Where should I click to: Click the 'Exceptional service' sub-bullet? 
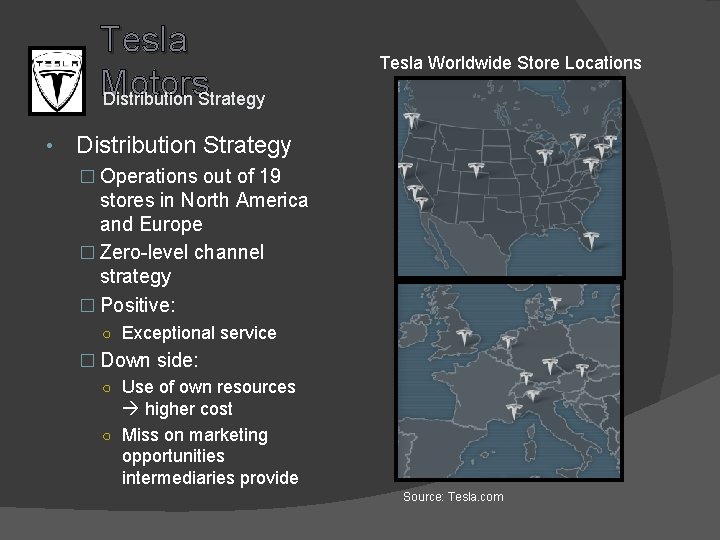pos(199,333)
